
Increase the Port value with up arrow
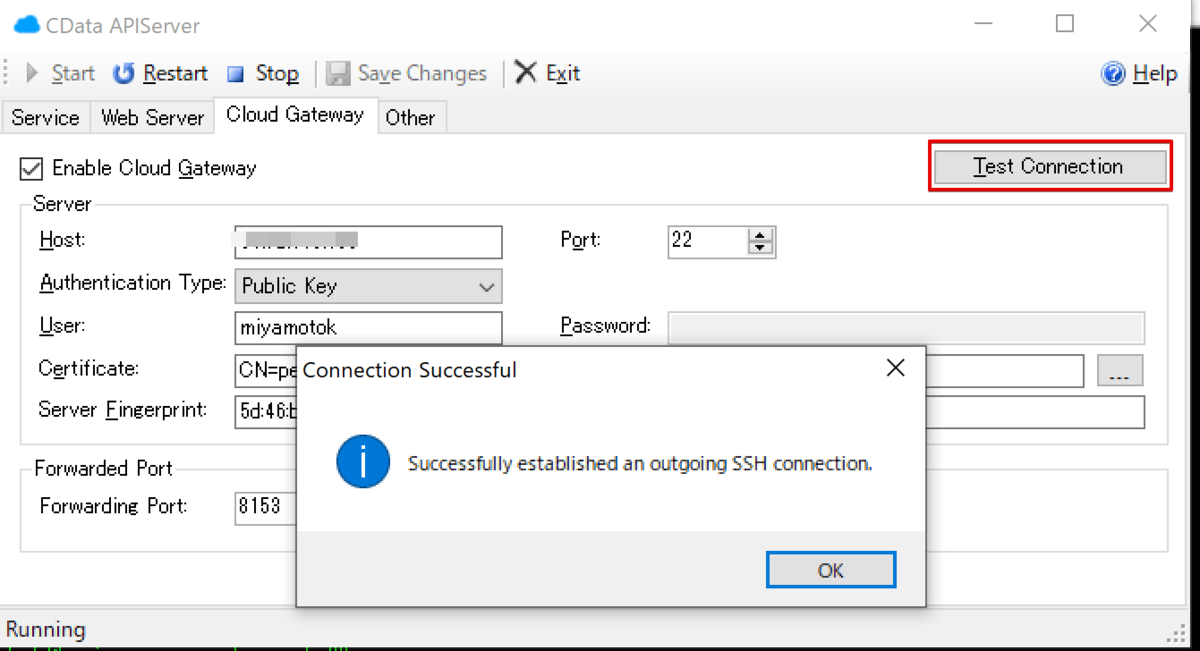click(x=761, y=236)
